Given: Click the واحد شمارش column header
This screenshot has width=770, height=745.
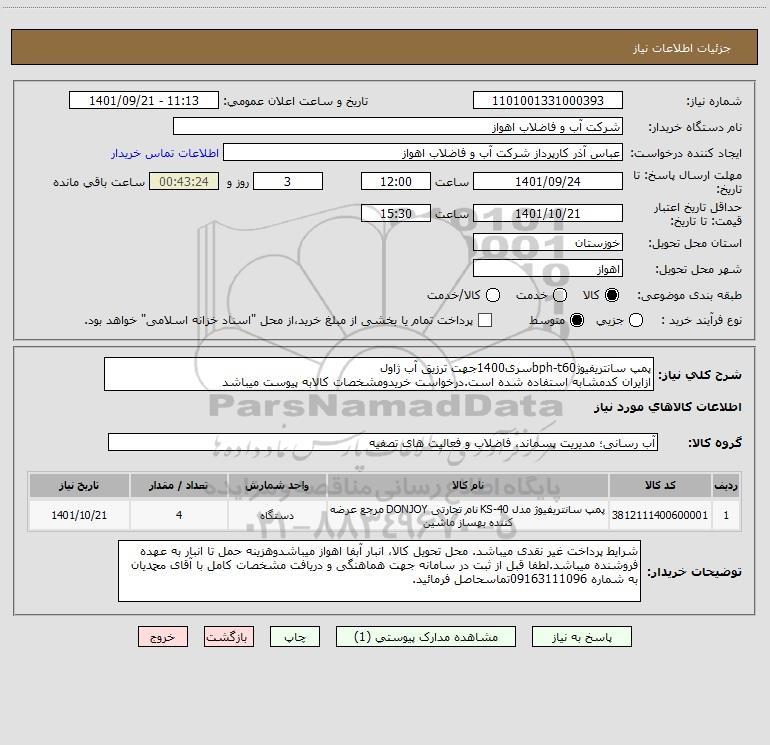Looking at the screenshot, I should point(277,485).
